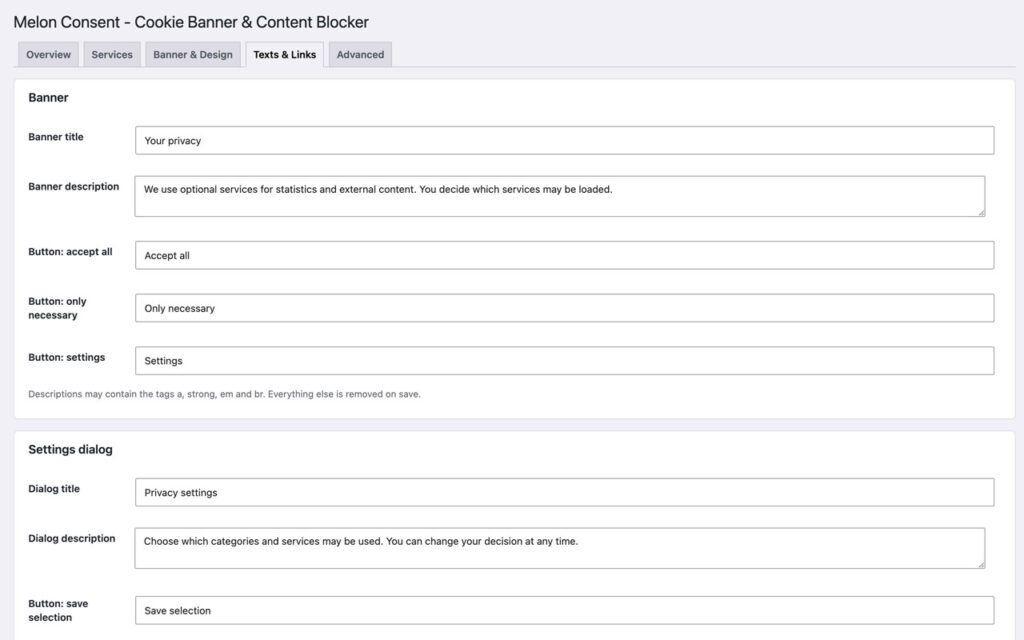Click the Banner title input field
Image resolution: width=1024 pixels, height=640 pixels.
point(564,140)
